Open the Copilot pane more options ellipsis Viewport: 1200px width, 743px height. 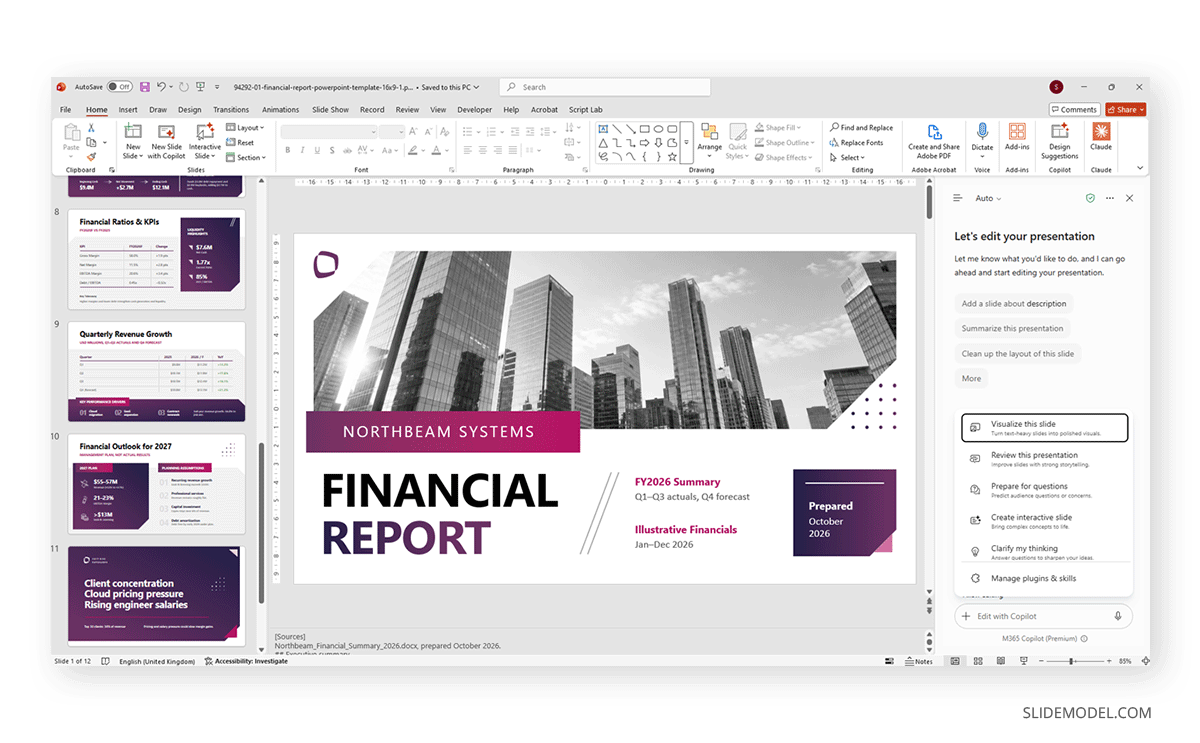(1110, 198)
